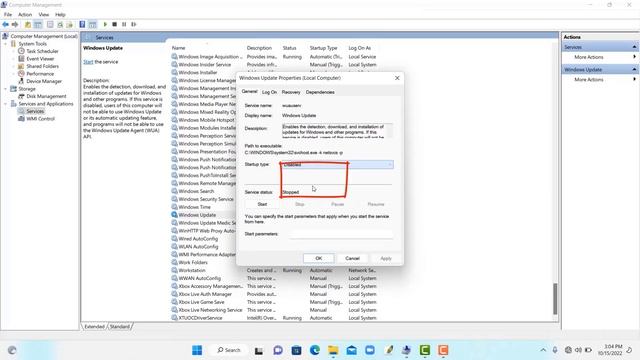Collapse Services and Applications tree node

point(6,104)
